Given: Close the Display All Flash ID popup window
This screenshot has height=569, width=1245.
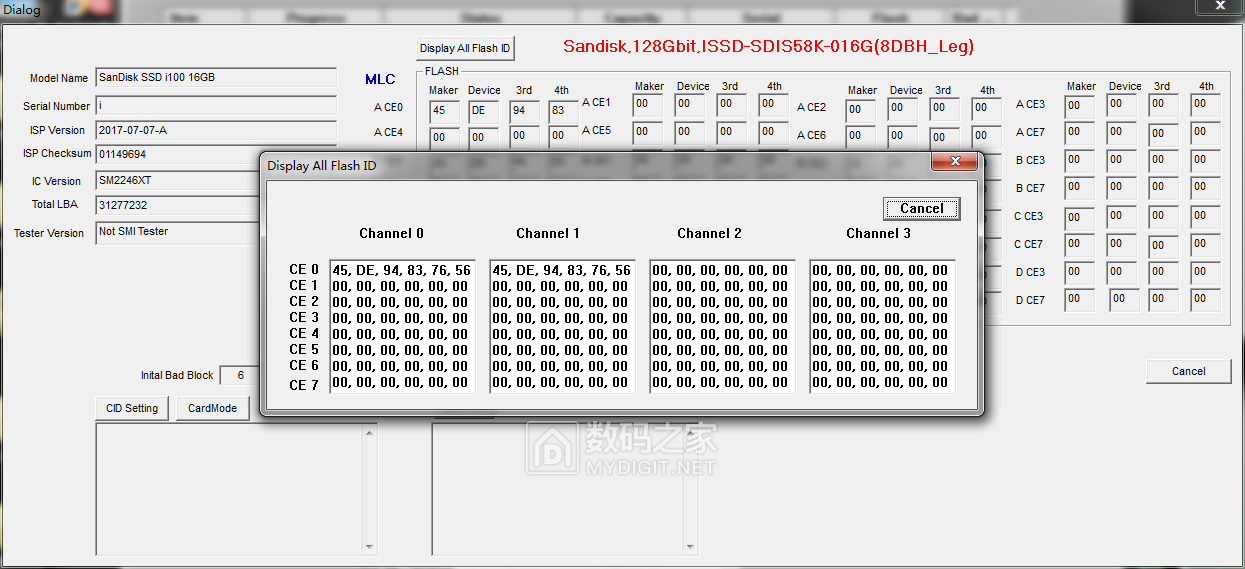Looking at the screenshot, I should tap(955, 162).
